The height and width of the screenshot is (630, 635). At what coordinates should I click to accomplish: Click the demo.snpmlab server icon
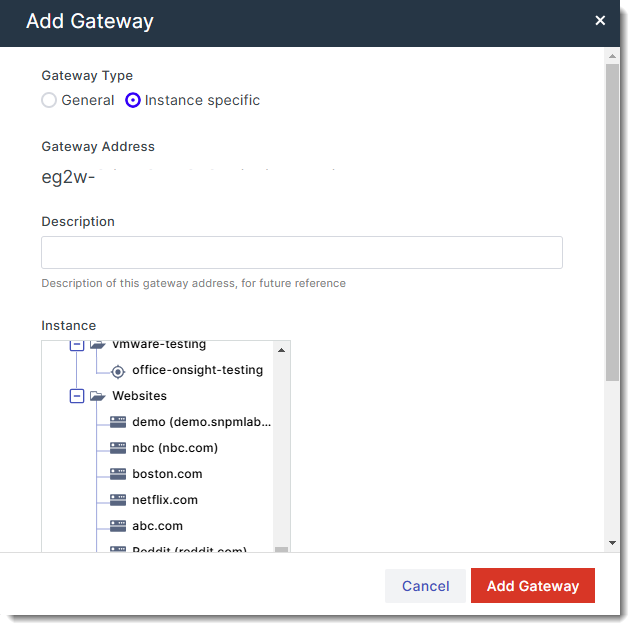click(117, 422)
